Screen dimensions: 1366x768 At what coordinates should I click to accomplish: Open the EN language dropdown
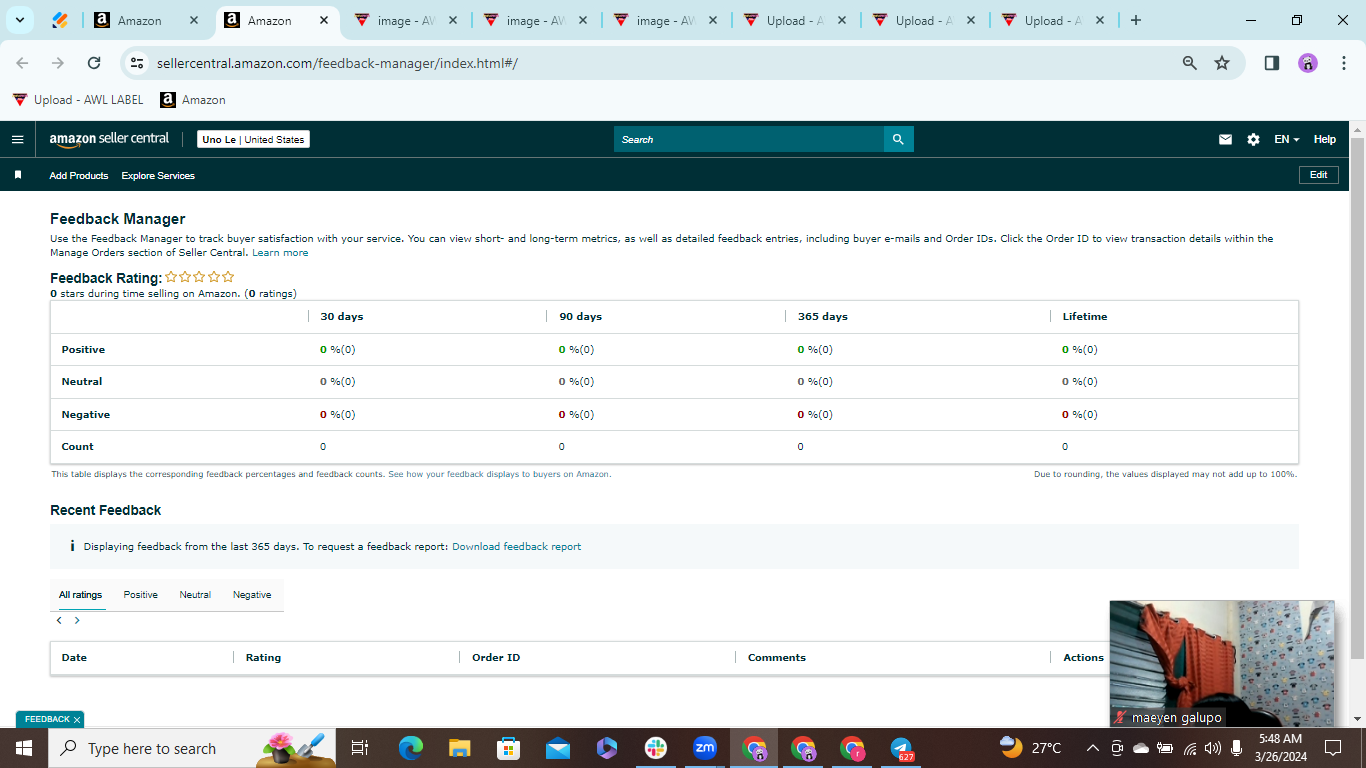tap(1286, 140)
